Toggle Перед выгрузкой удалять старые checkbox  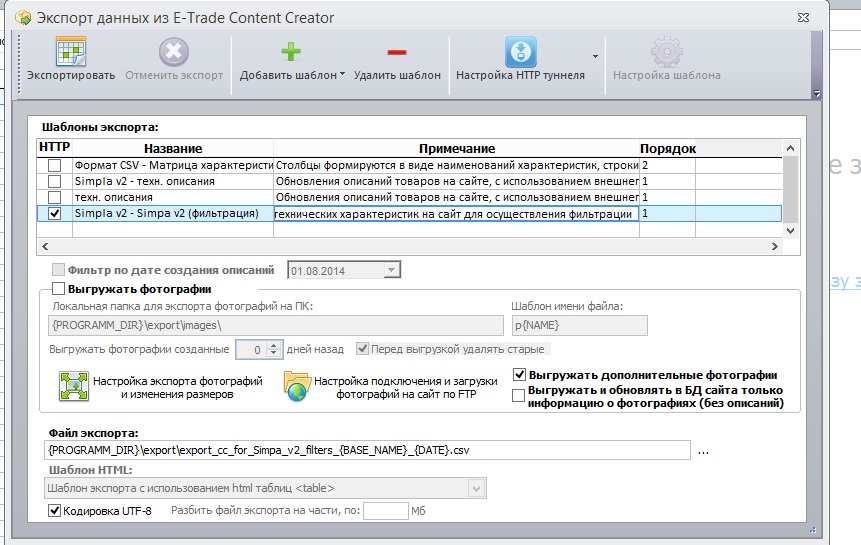[362, 349]
